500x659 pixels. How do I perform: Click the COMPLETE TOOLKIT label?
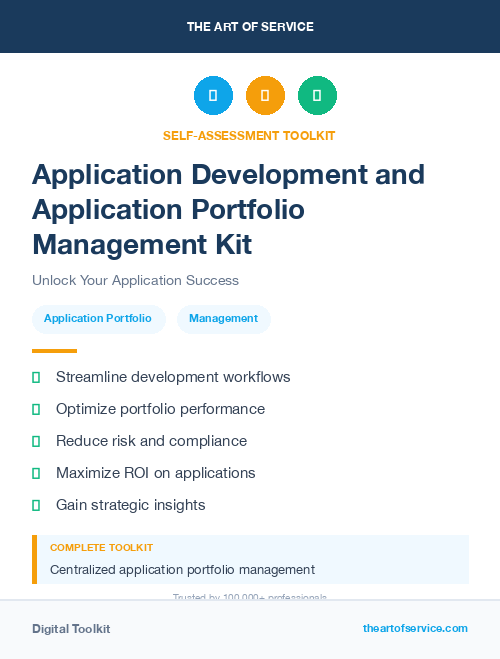(x=101, y=548)
